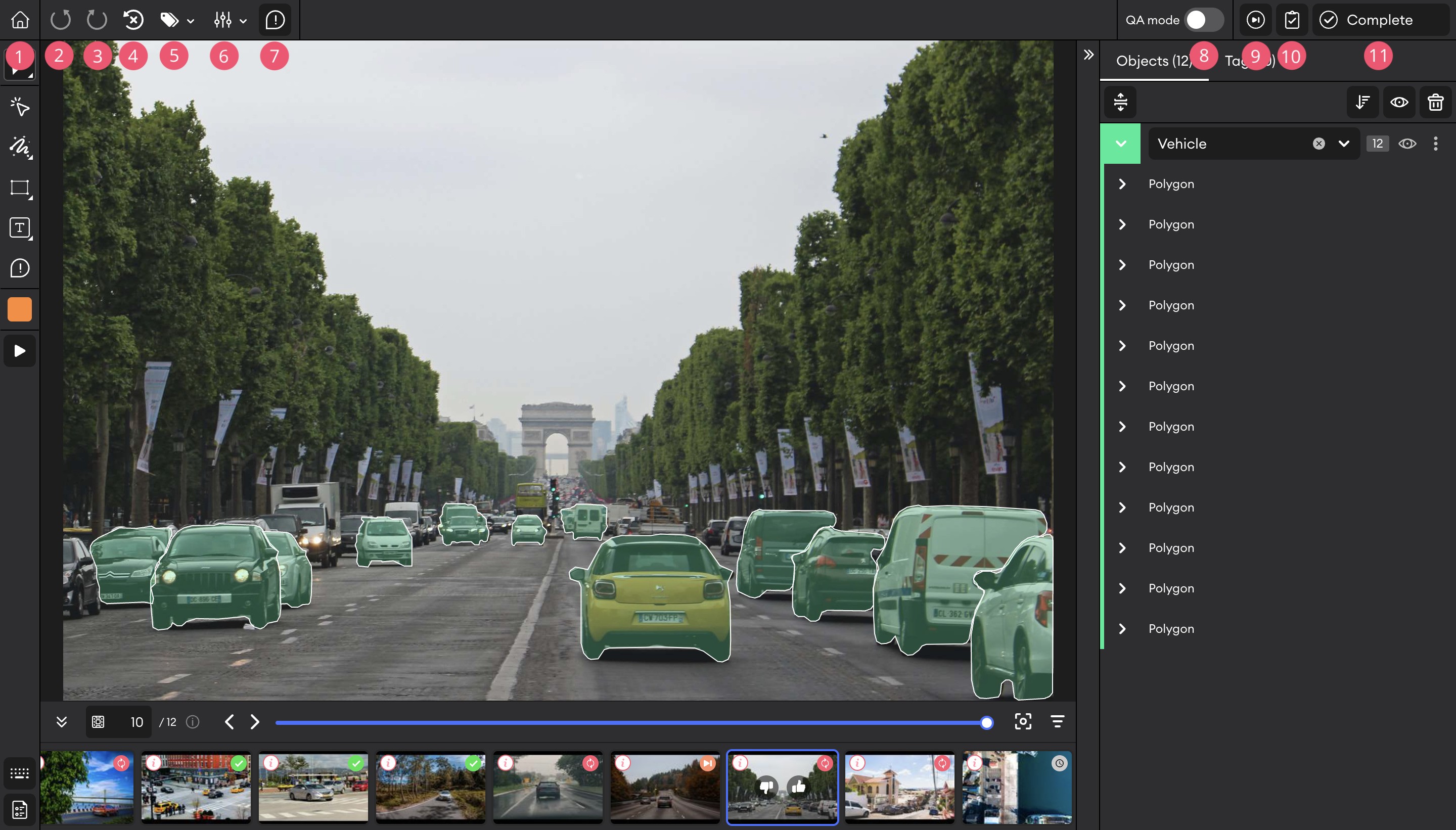Viewport: 1456px width, 830px height.
Task: Open the instructions document icon
Action: tap(20, 809)
